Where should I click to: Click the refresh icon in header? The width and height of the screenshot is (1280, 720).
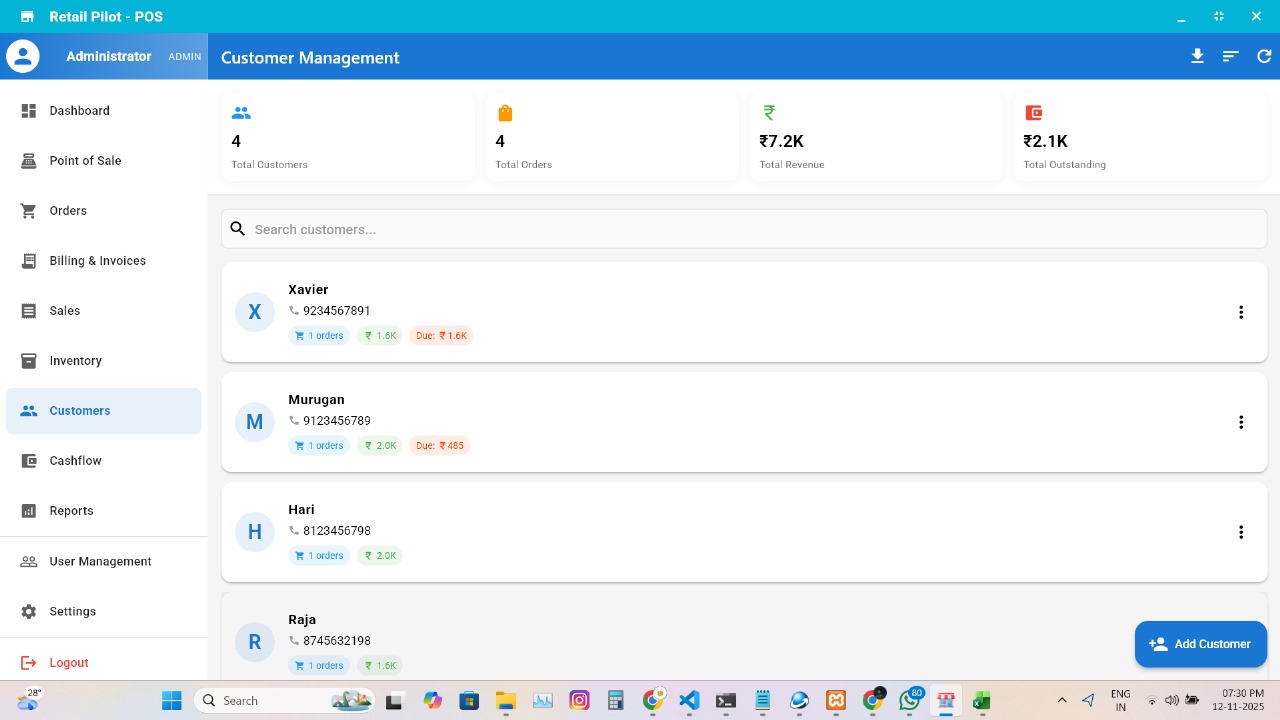click(1264, 57)
